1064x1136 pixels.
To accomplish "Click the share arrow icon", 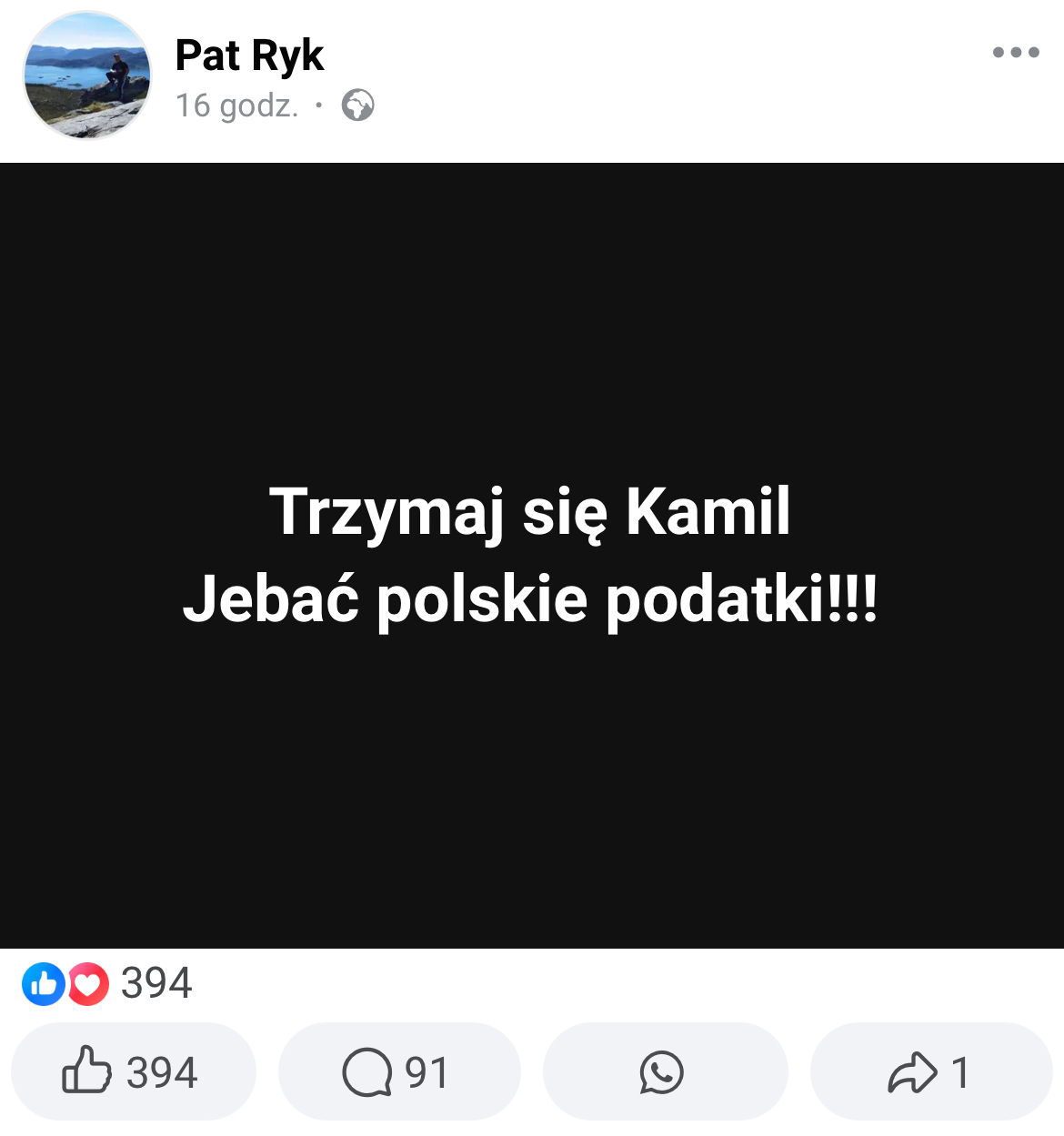I will point(912,1072).
